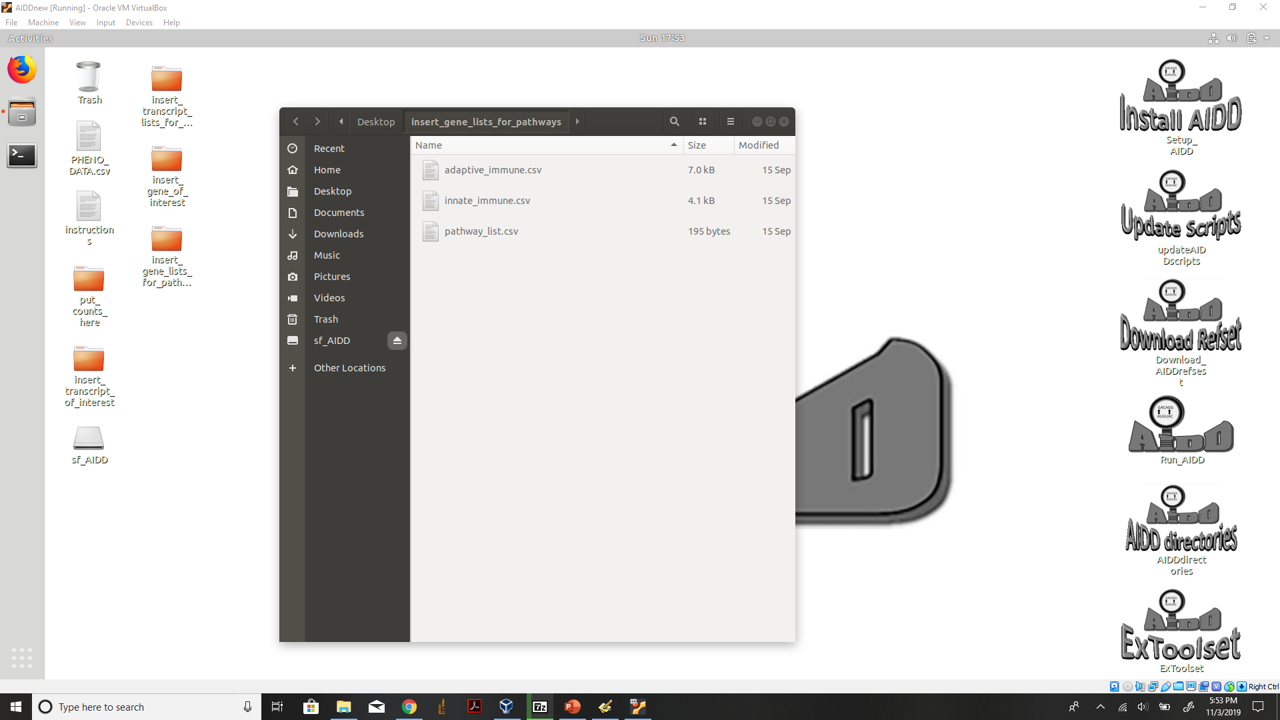Viewport: 1280px width, 720px height.
Task: Open VirtualBox Help menu
Action: click(x=171, y=22)
